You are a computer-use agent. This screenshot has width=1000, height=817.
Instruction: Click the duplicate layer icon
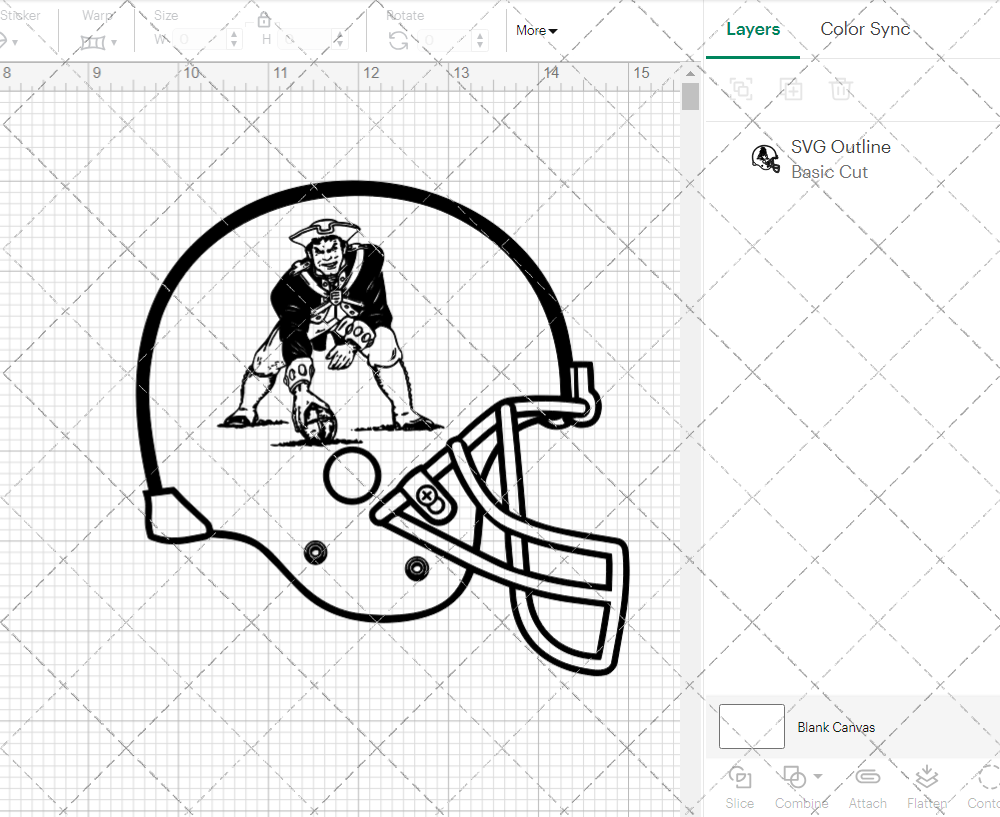pos(741,89)
